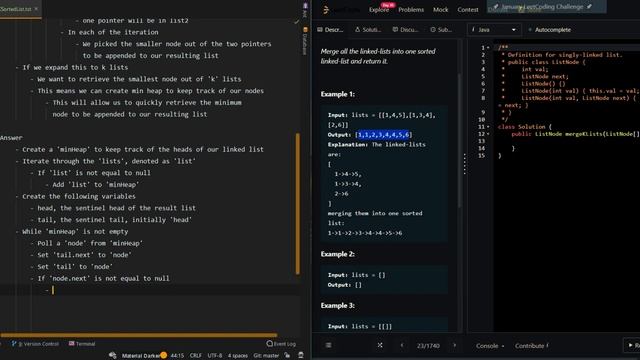Grab the panel divider handle between description and code
The height and width of the screenshot is (360, 640).
[464, 164]
